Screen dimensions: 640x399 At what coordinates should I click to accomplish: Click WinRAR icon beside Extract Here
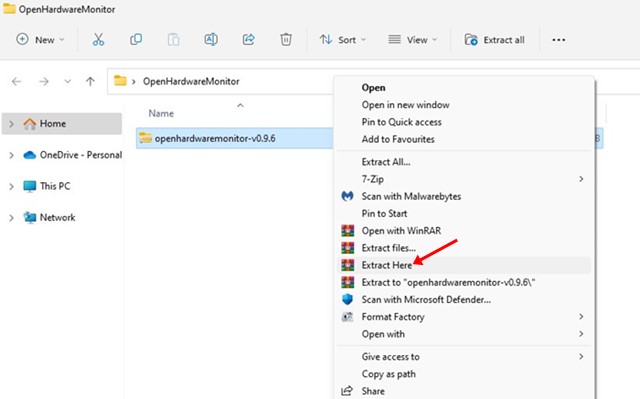coord(348,265)
